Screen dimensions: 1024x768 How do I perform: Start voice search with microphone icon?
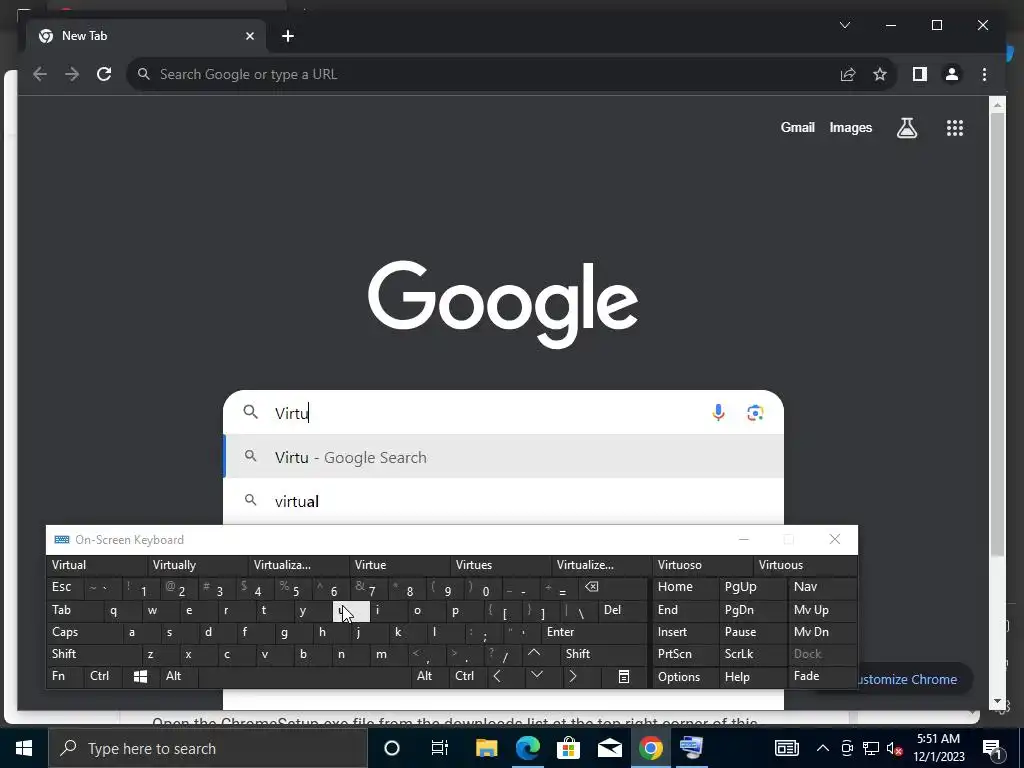tap(718, 413)
